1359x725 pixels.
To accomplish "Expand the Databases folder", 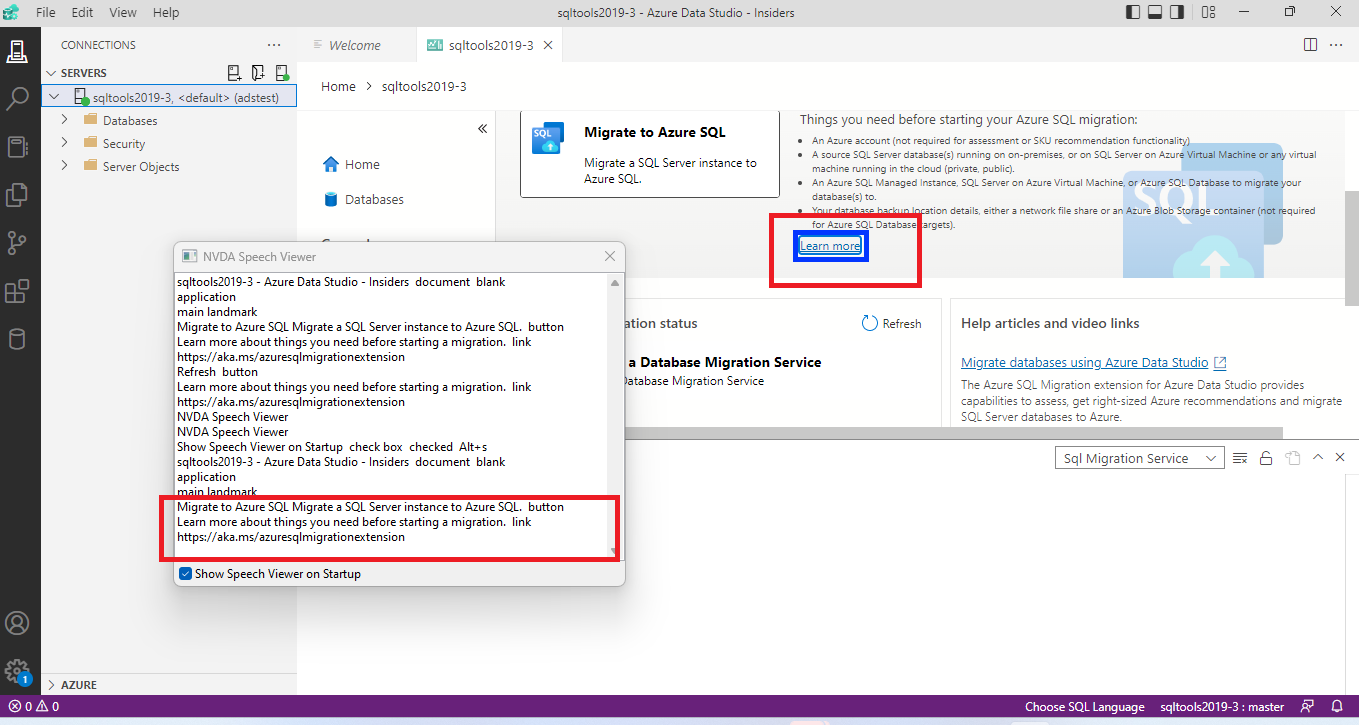I will click(64, 119).
